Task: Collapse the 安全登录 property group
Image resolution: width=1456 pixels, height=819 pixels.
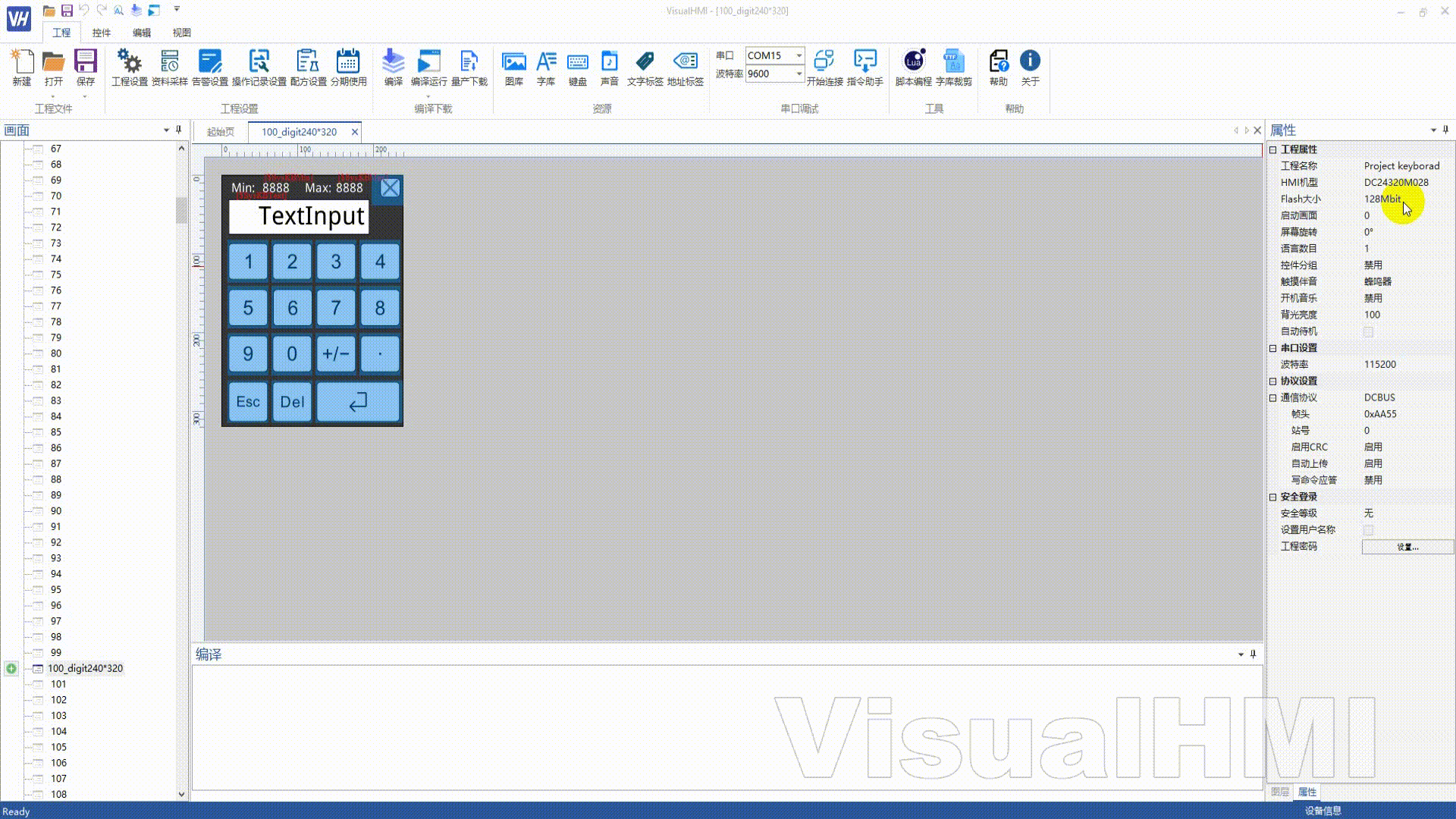Action: click(x=1273, y=497)
